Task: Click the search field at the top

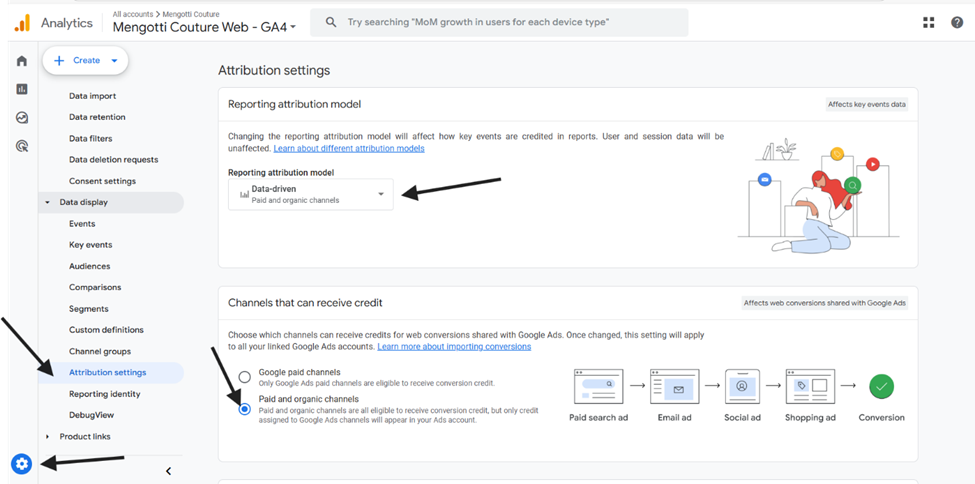Action: pos(499,22)
